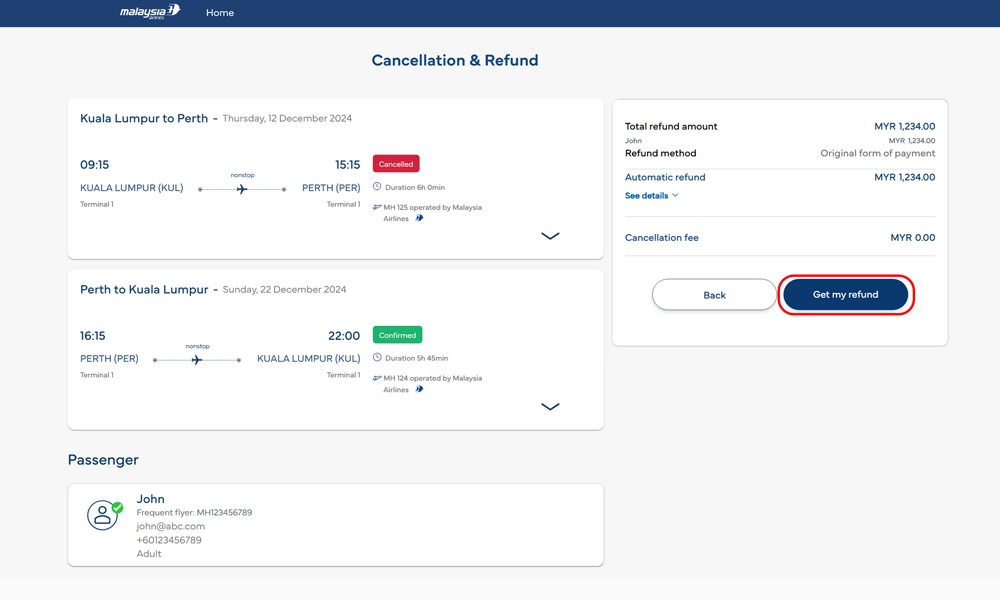Click the green Confirmed status badge
1000x600 pixels.
(x=397, y=334)
